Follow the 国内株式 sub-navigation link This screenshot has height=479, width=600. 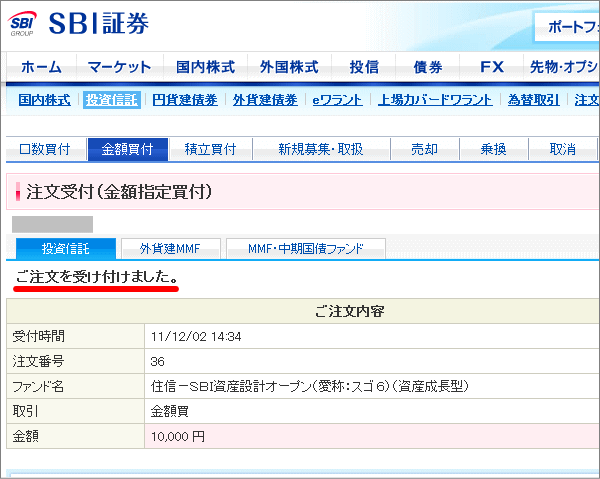[x=44, y=100]
